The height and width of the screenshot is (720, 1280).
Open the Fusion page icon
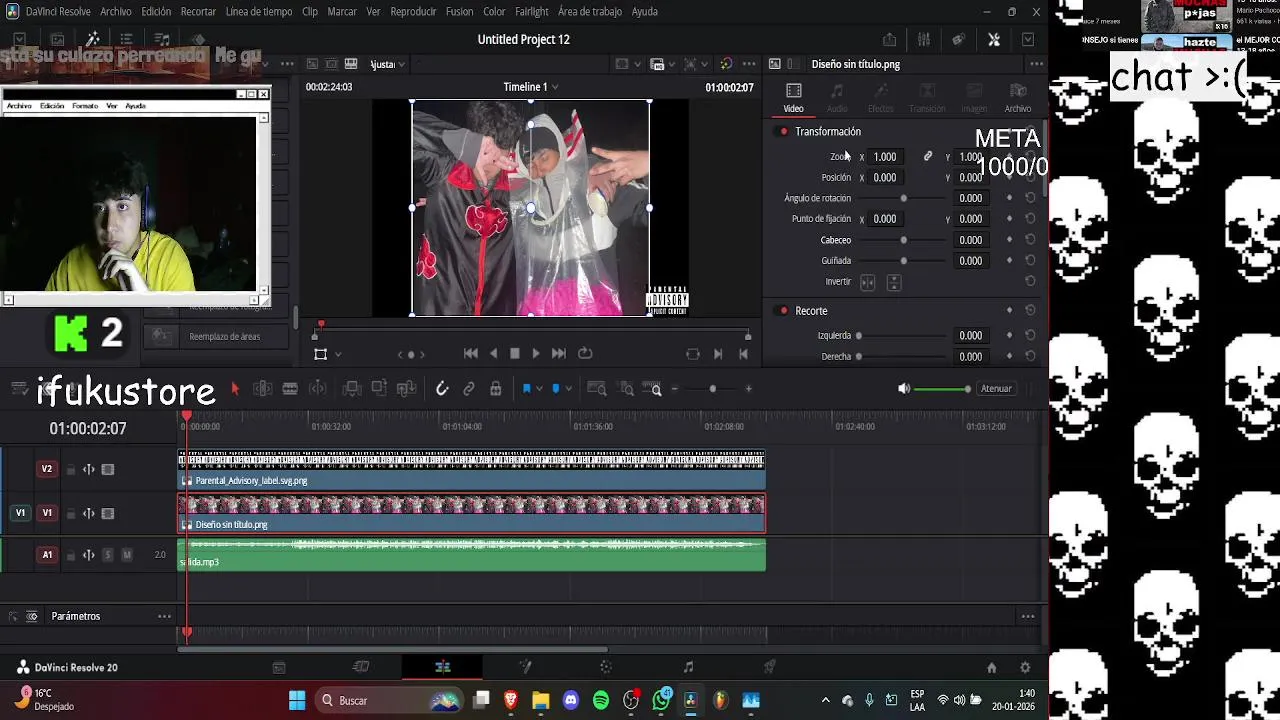525,667
